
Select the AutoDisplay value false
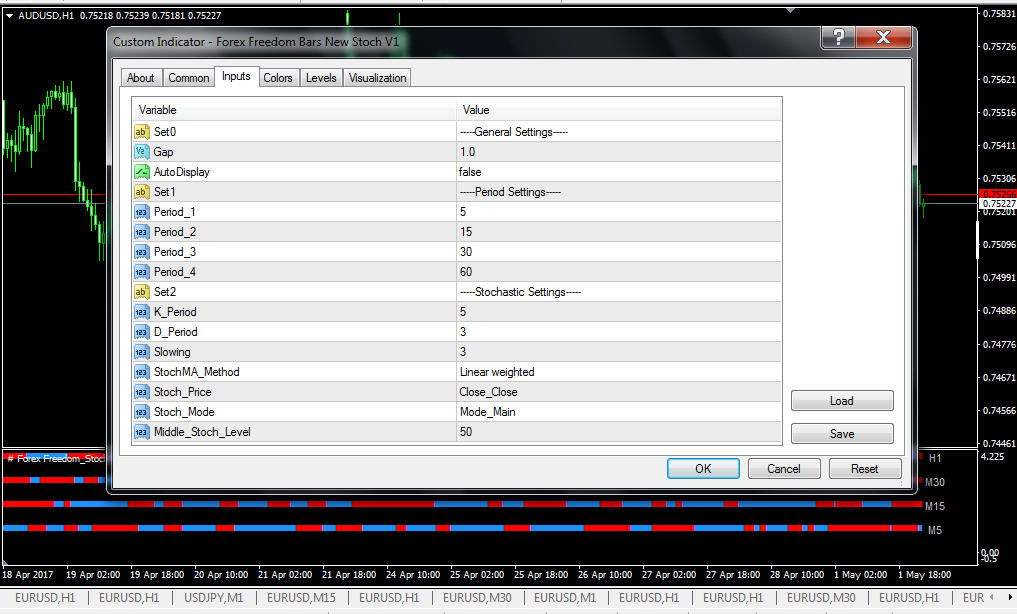coord(470,172)
